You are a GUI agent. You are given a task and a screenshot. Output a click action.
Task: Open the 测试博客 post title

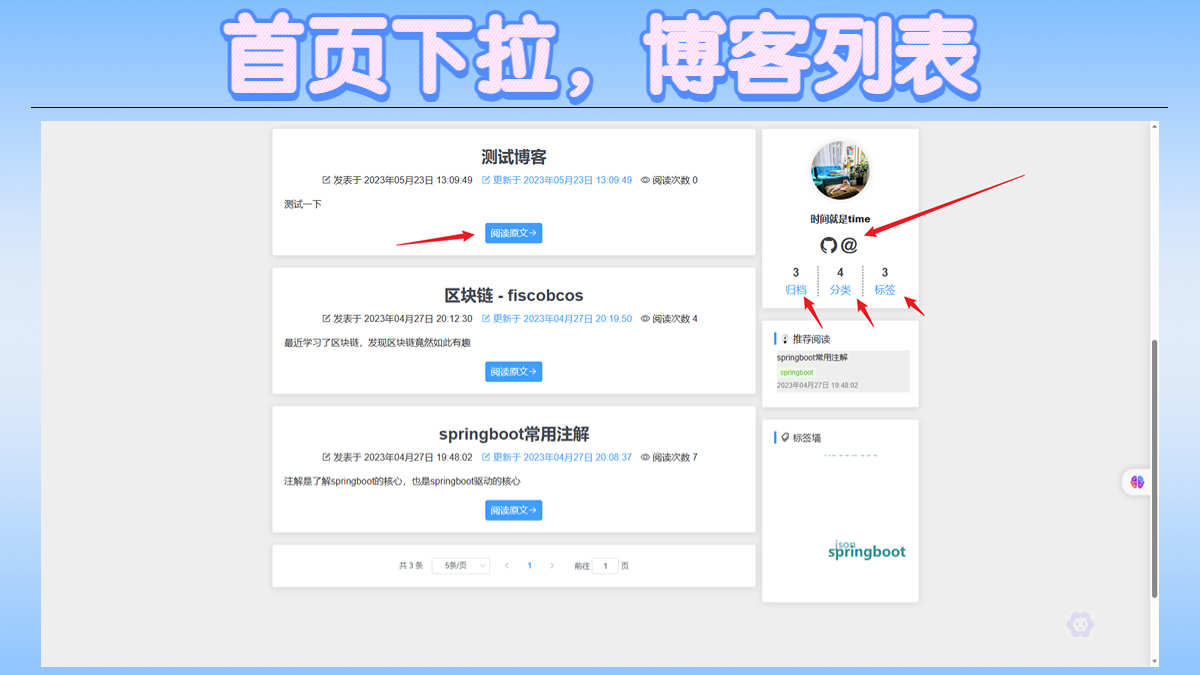[514, 157]
